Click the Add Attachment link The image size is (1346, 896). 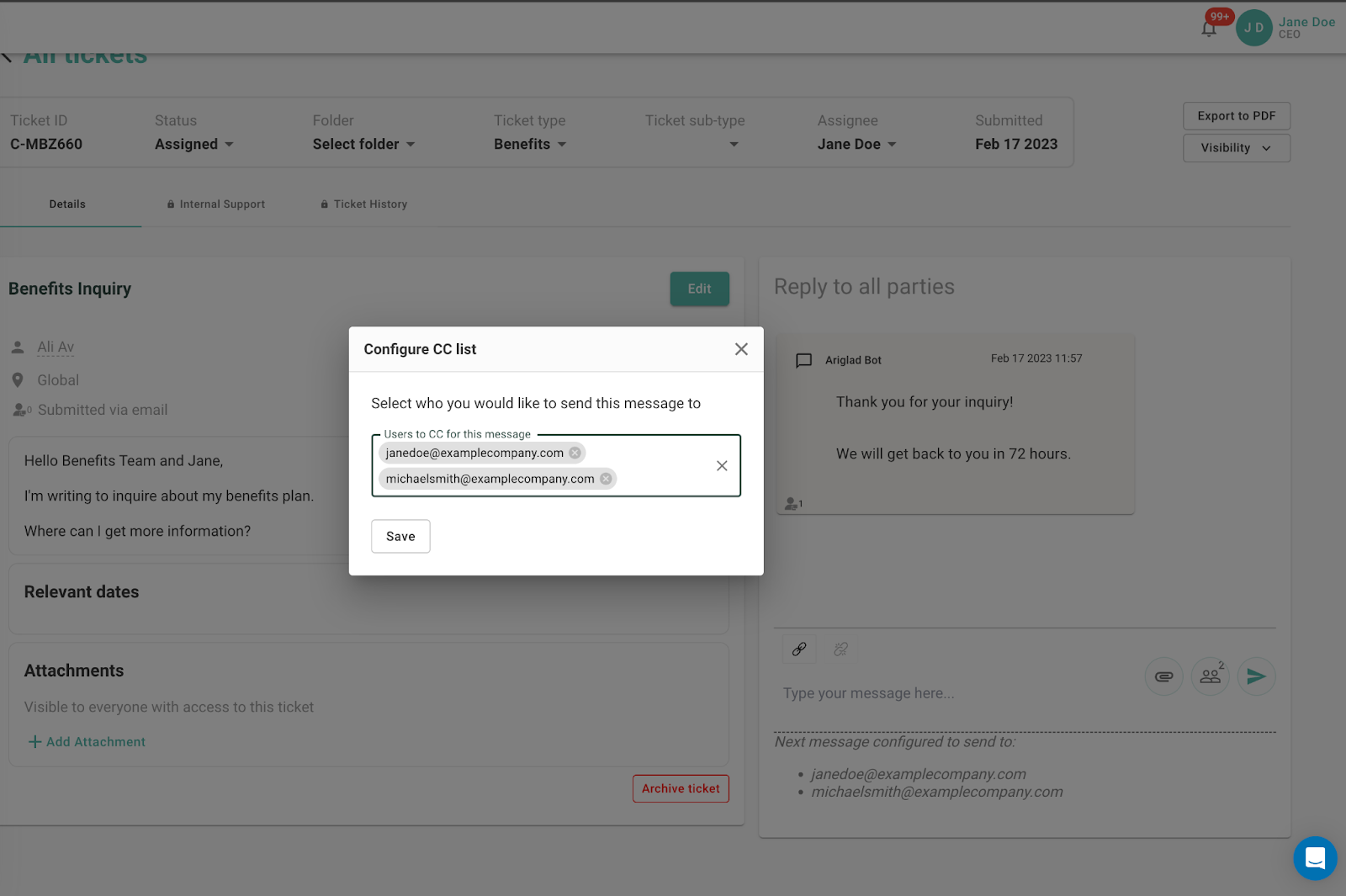click(x=87, y=742)
